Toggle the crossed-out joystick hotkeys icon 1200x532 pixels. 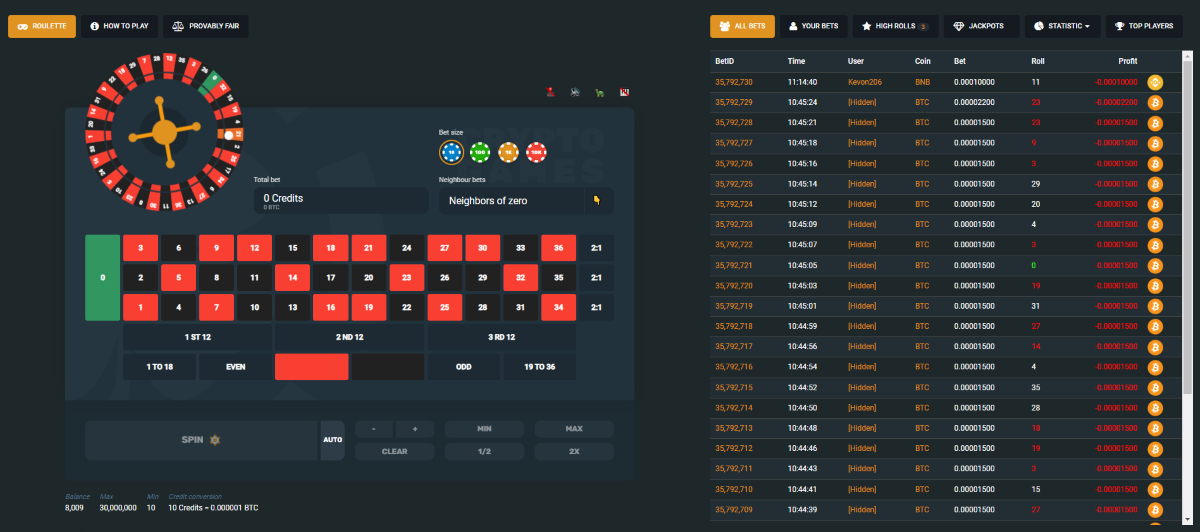click(550, 92)
